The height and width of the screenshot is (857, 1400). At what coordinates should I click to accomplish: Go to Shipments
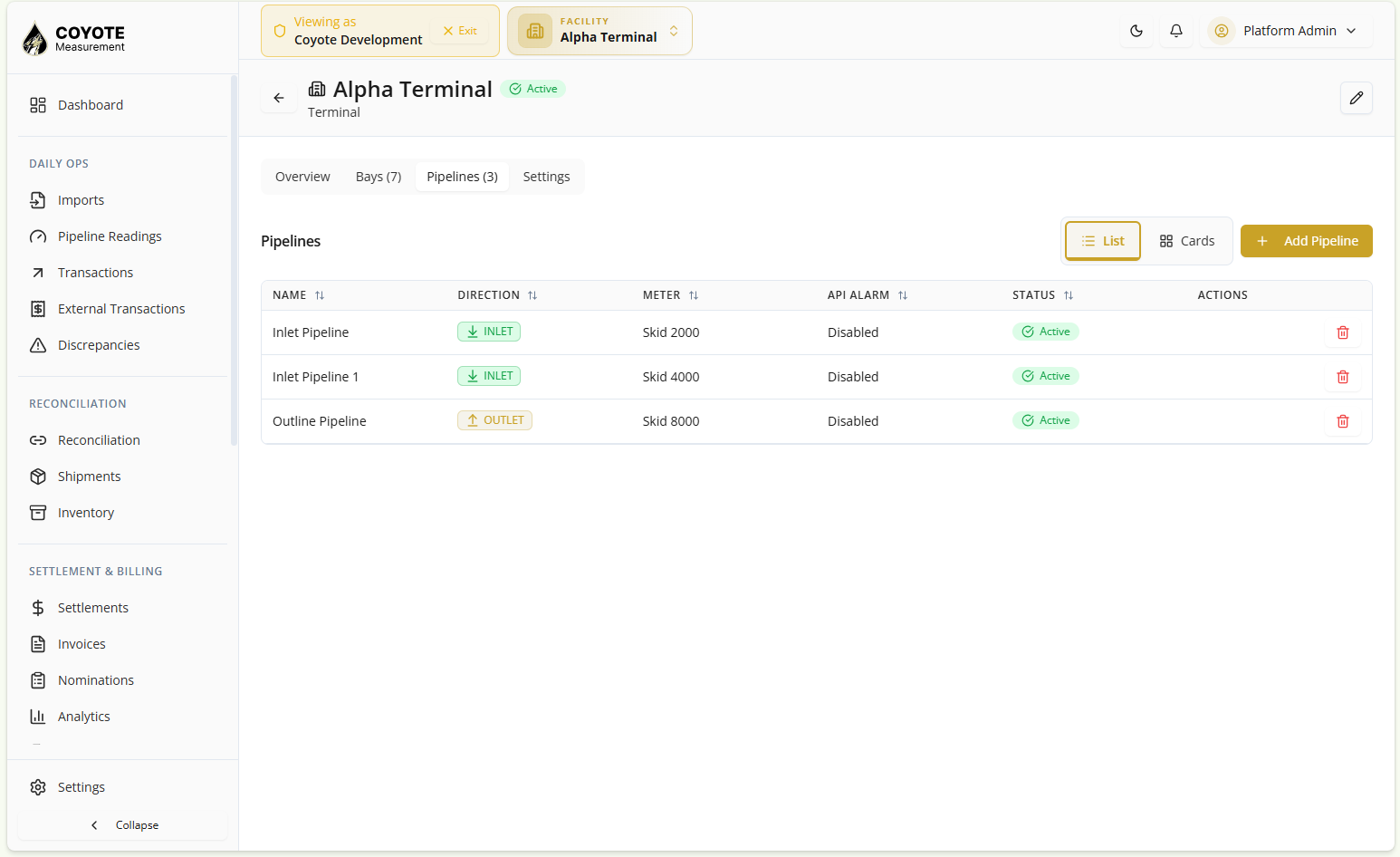click(x=122, y=477)
